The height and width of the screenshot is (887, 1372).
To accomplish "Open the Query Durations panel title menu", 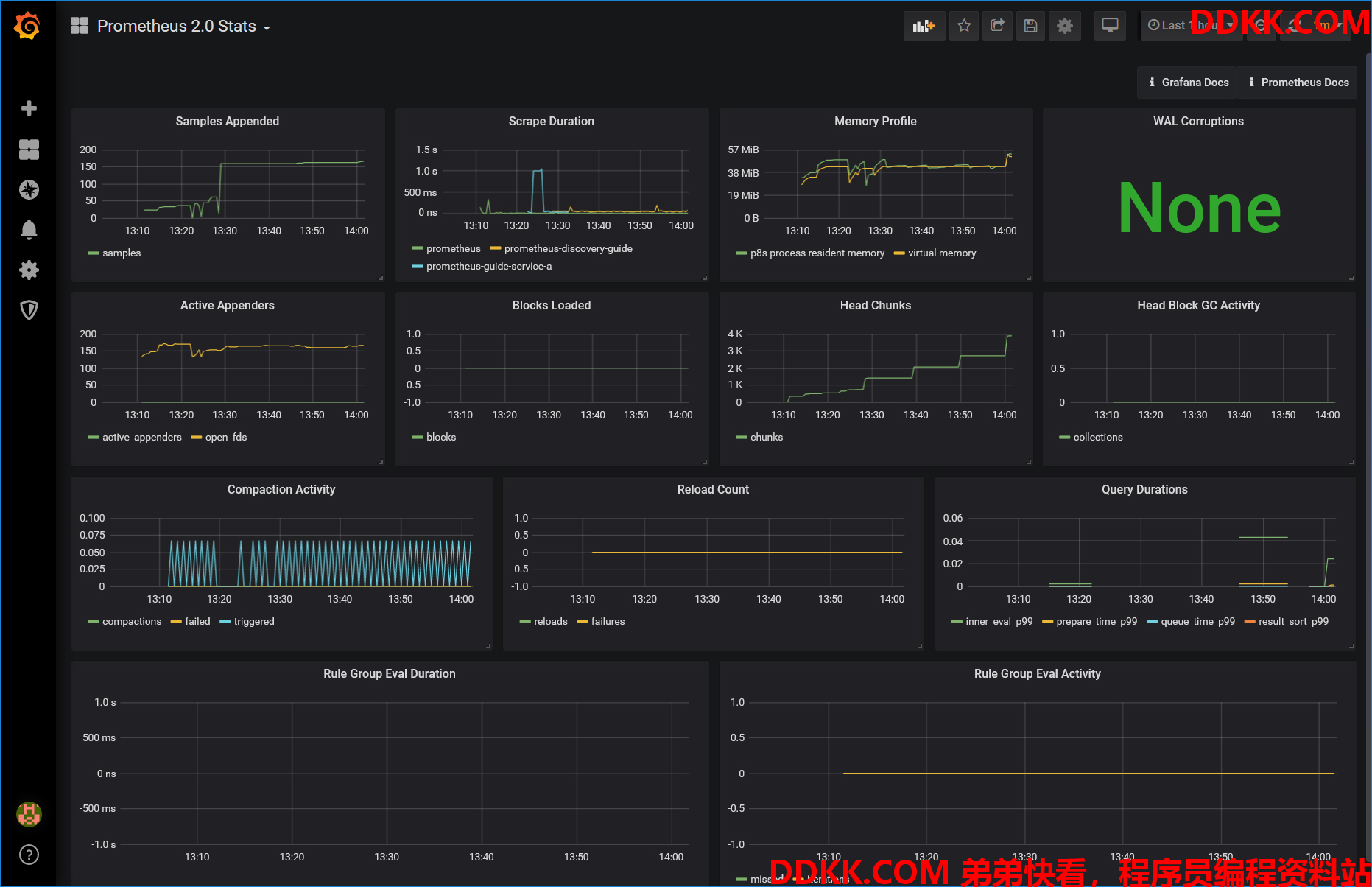I will (1145, 489).
